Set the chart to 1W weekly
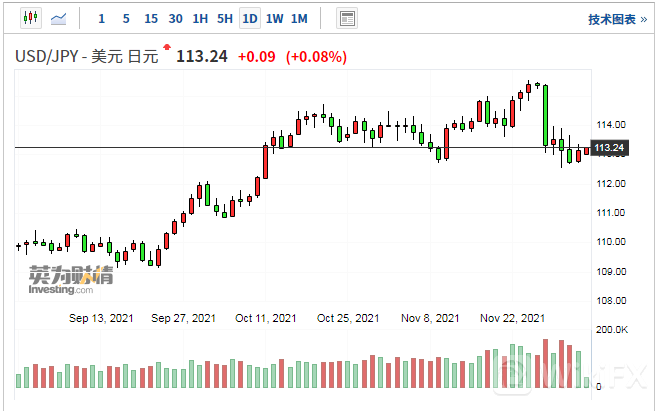This screenshot has width=658, height=411. pyautogui.click(x=274, y=18)
